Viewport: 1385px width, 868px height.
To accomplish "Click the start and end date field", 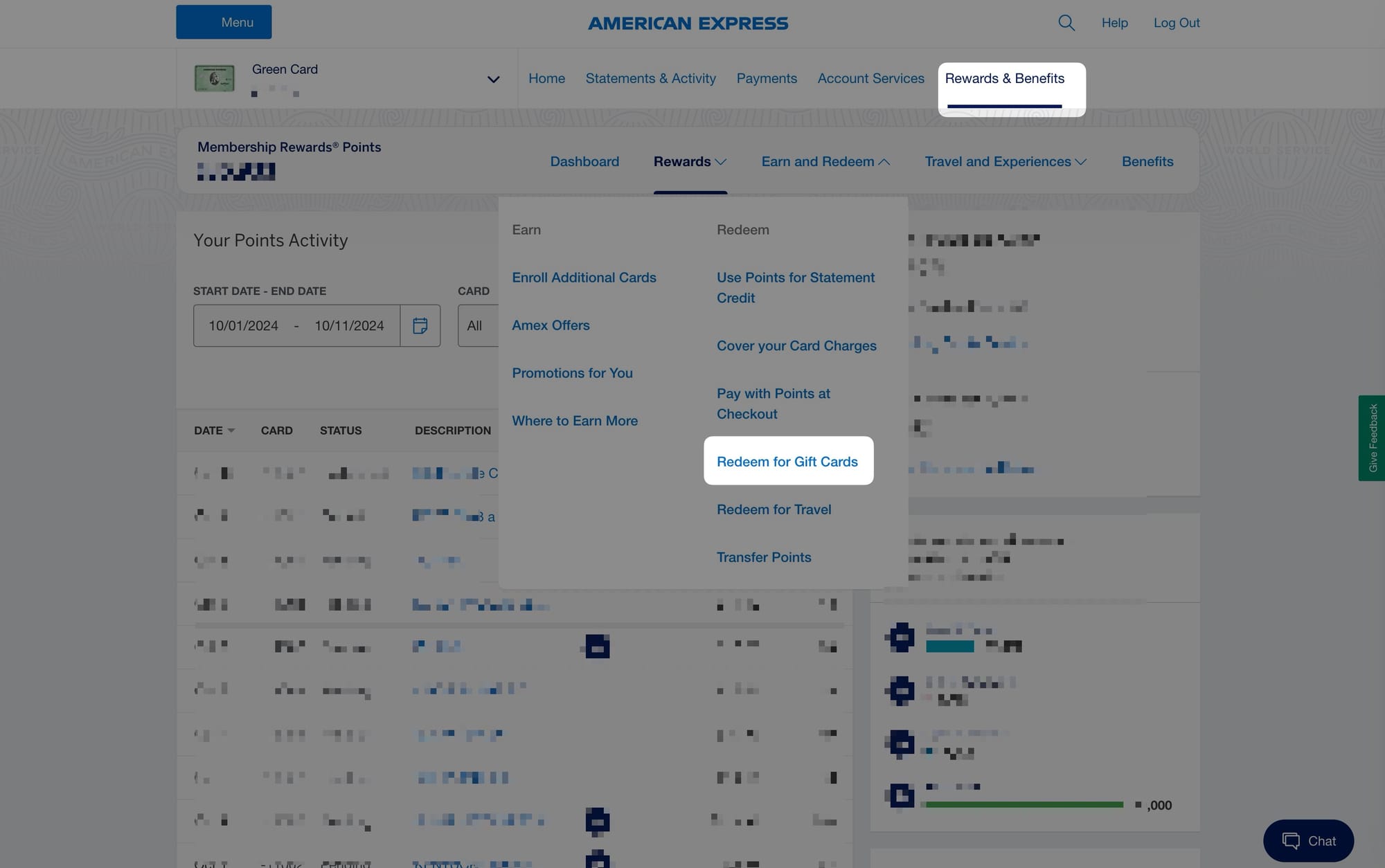I will pos(296,325).
